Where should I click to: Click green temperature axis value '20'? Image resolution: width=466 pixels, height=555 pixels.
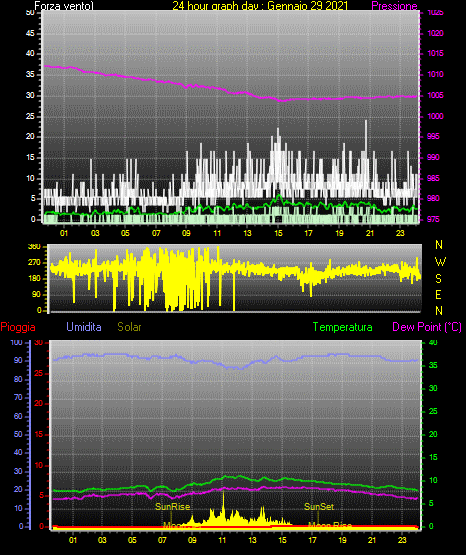[x=433, y=434]
